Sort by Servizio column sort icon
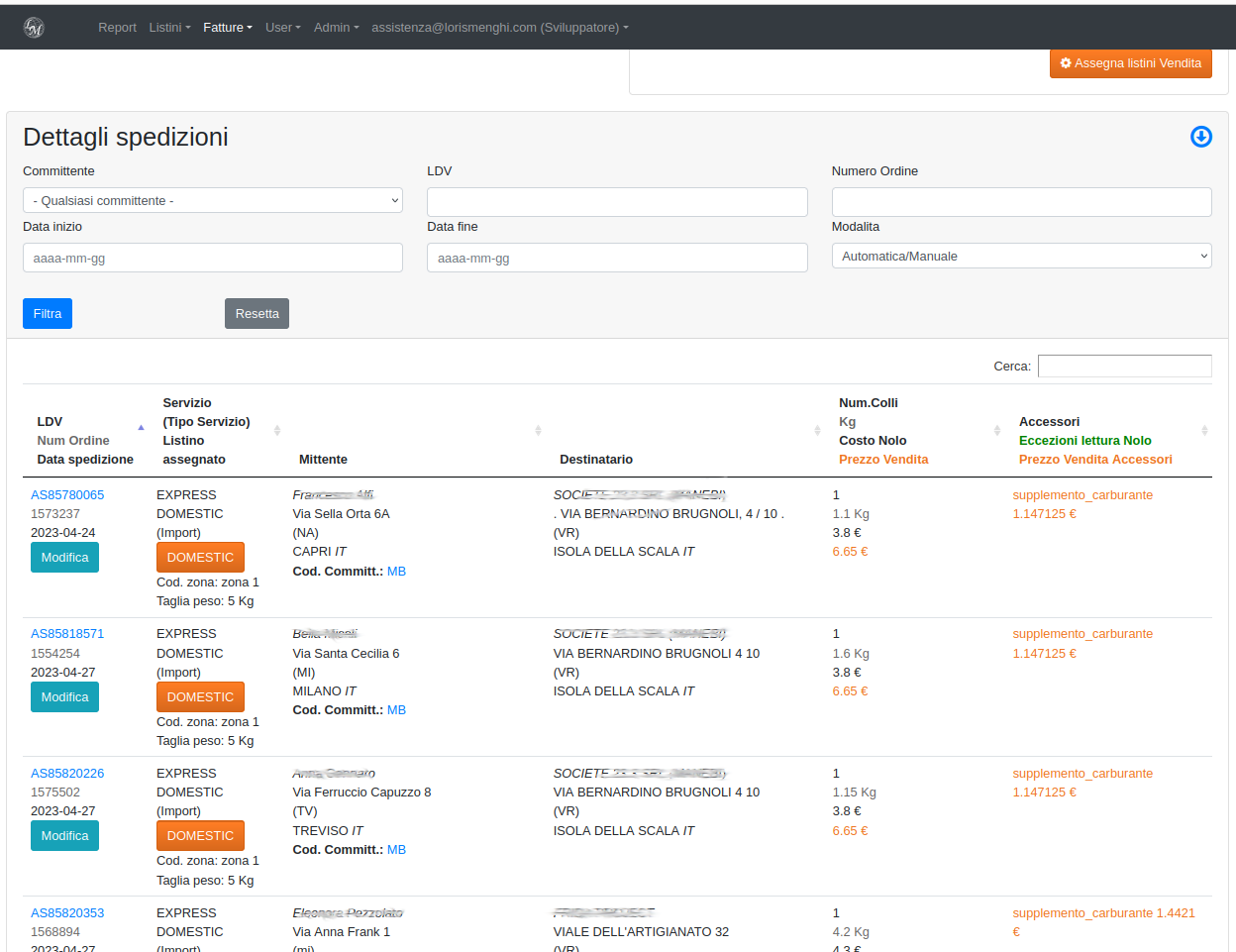Screen dimensions: 1236x952 277,430
